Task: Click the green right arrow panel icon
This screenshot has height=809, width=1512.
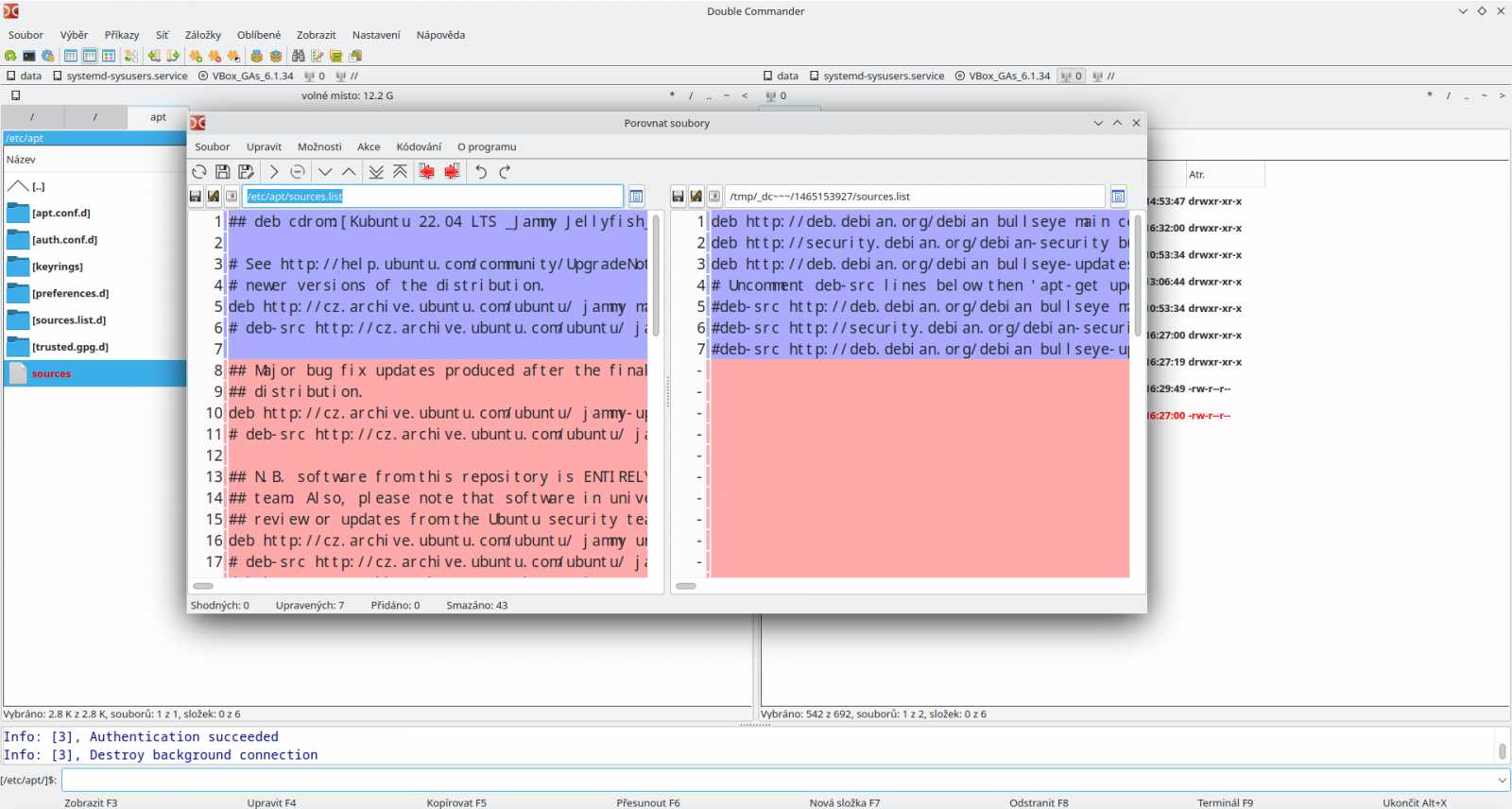Action: [173, 56]
